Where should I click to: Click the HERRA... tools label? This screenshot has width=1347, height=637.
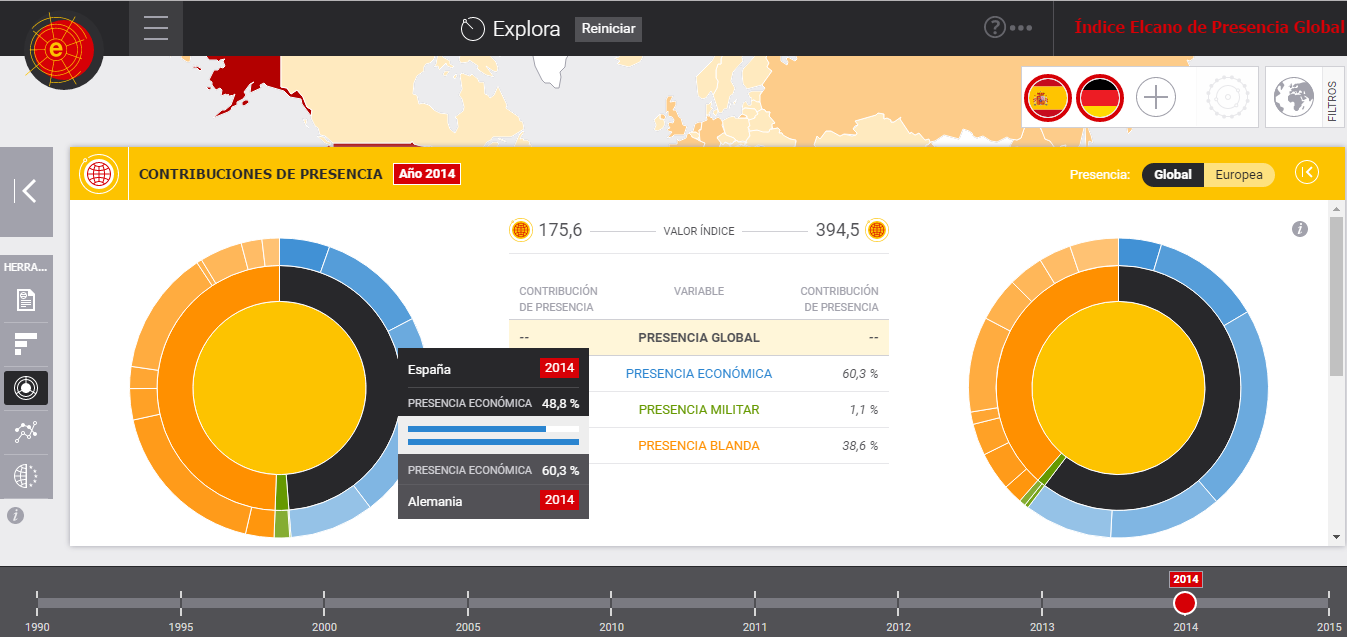26,268
